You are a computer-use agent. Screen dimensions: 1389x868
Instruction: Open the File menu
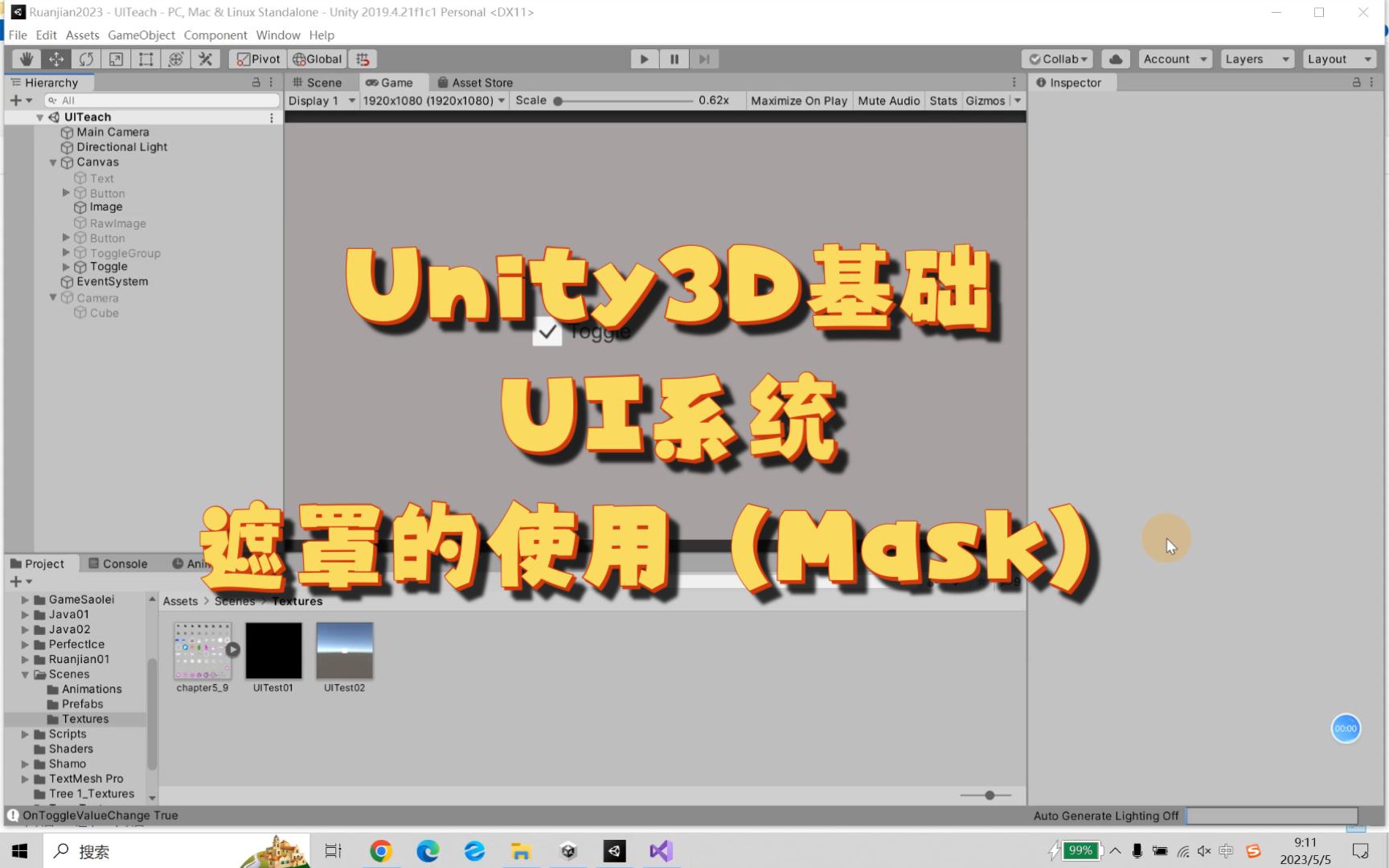(18, 35)
